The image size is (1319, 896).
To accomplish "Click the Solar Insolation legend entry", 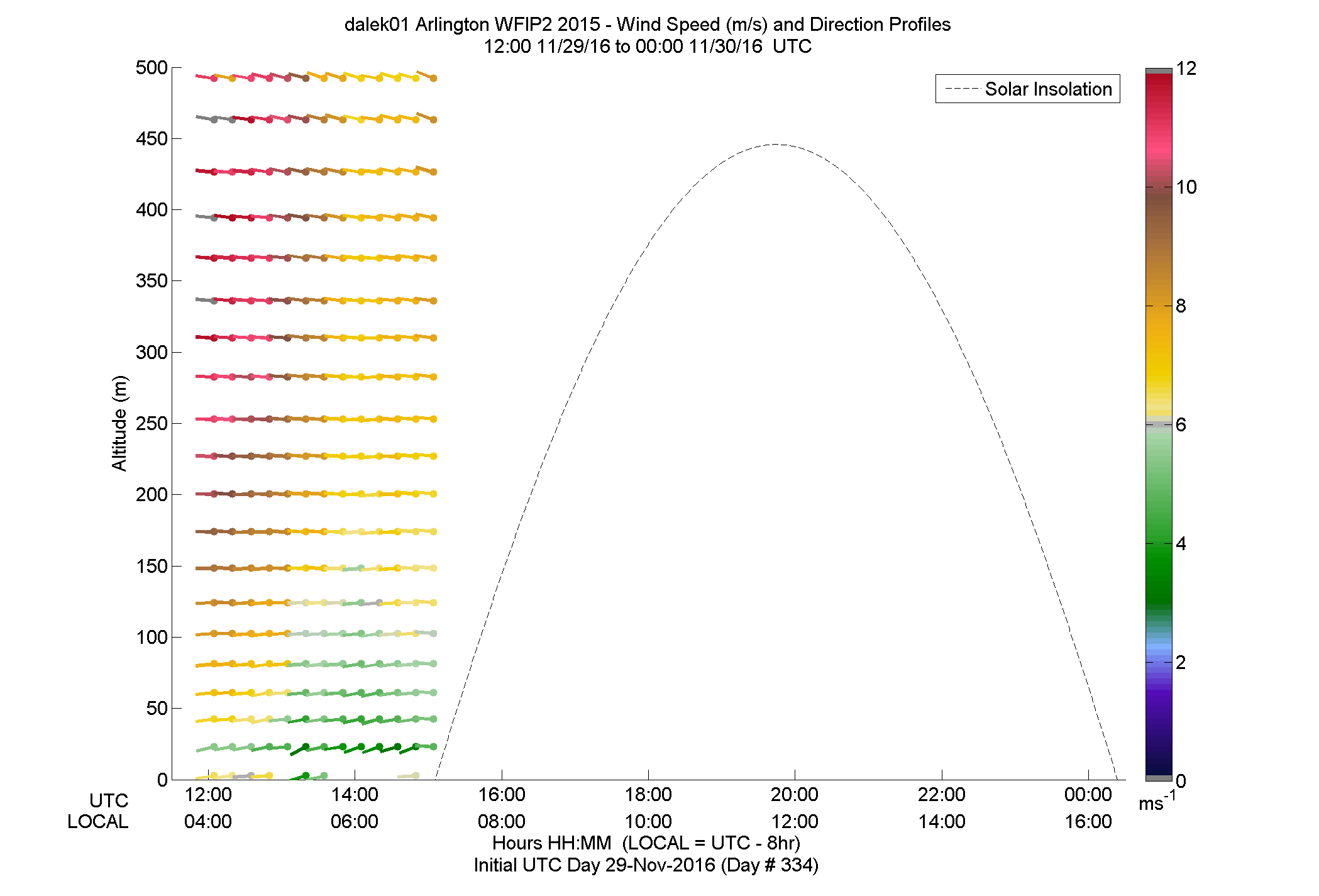I will pos(1028,89).
